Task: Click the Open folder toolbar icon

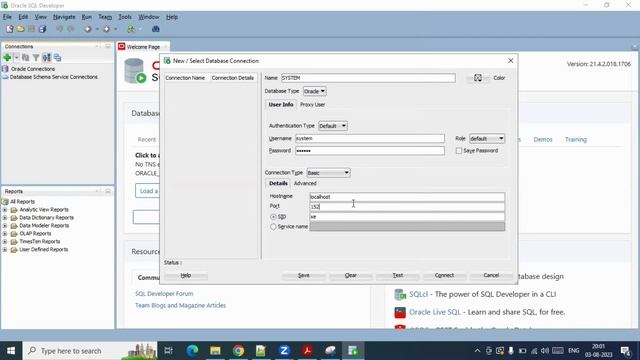Action: (x=20, y=29)
